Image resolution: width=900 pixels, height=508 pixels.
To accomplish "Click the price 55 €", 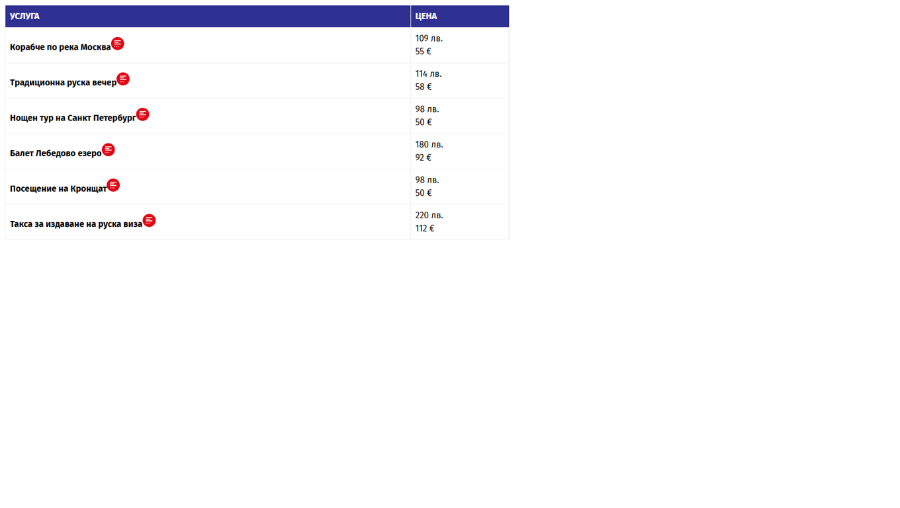I will click(423, 52).
